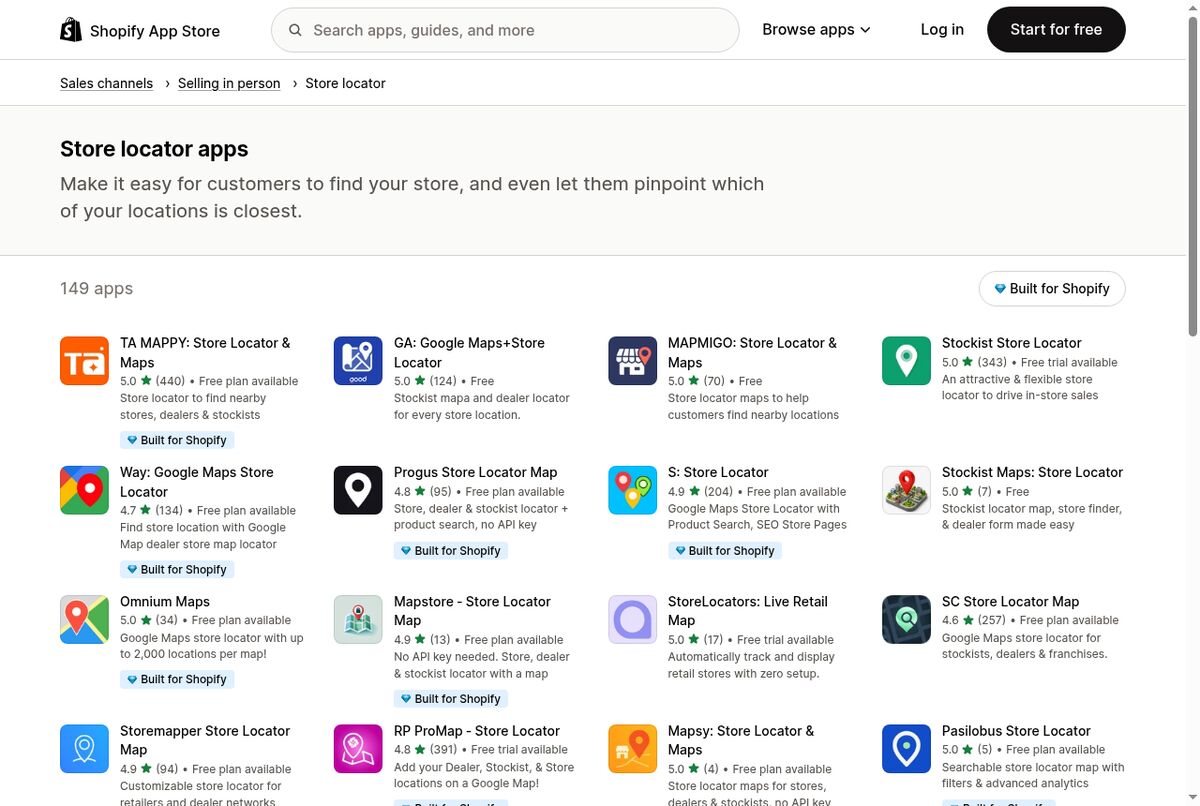
Task: Click the S: Store Locator app icon
Action: click(x=632, y=490)
